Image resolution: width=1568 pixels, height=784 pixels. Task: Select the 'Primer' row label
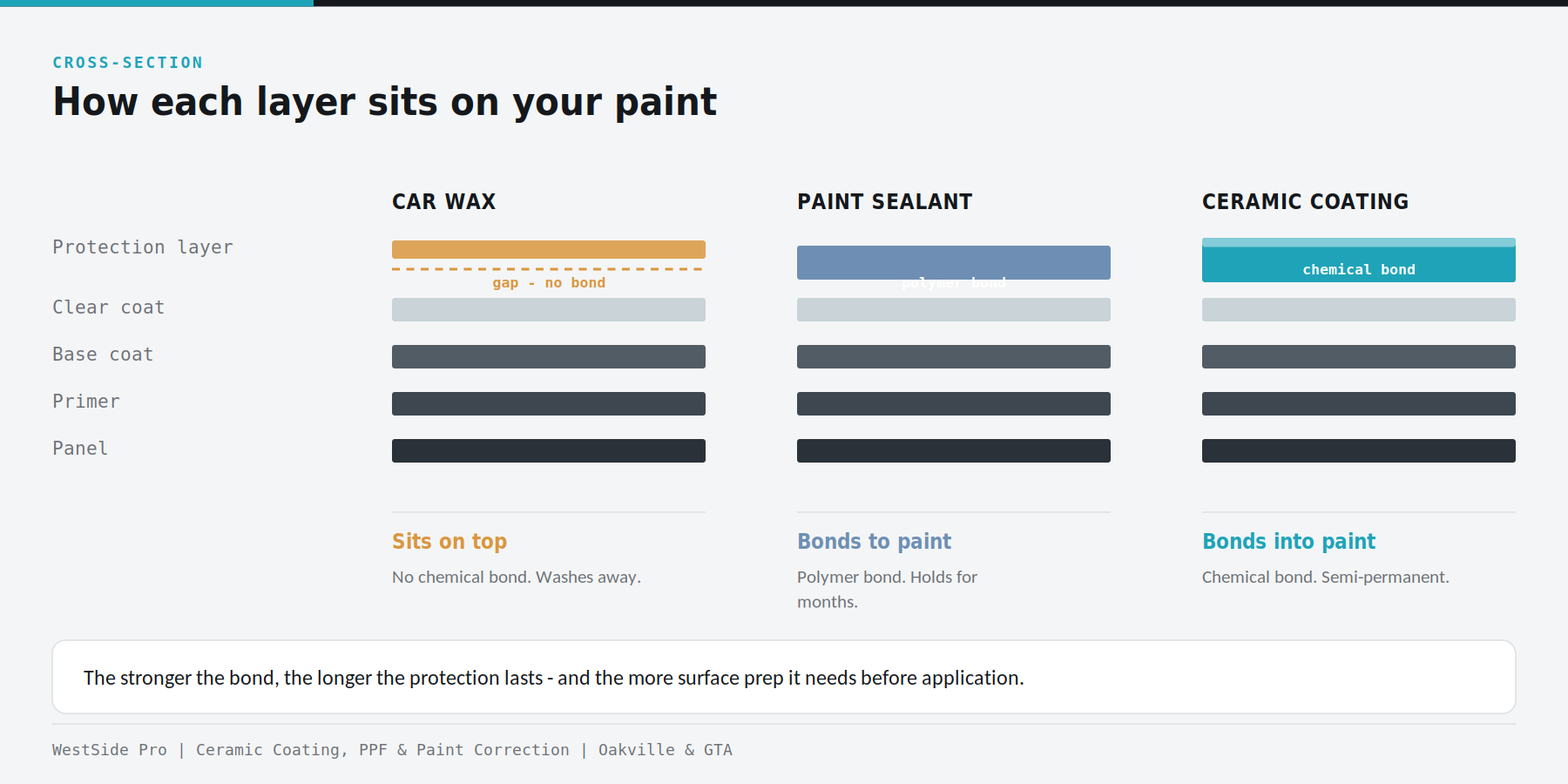click(x=86, y=402)
